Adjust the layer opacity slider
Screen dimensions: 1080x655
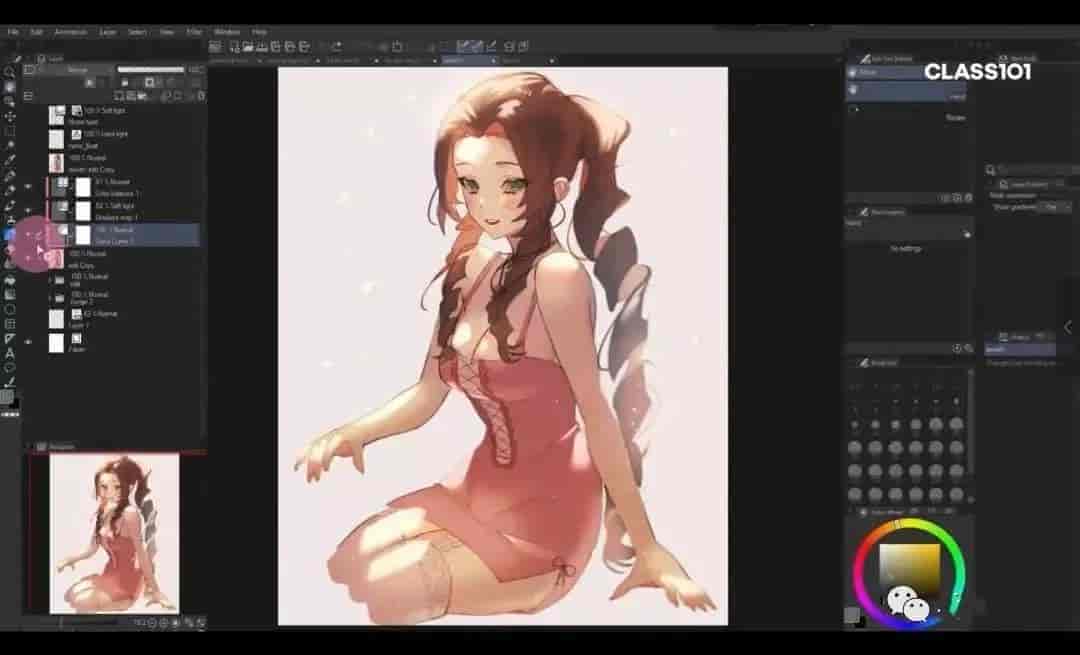(151, 70)
